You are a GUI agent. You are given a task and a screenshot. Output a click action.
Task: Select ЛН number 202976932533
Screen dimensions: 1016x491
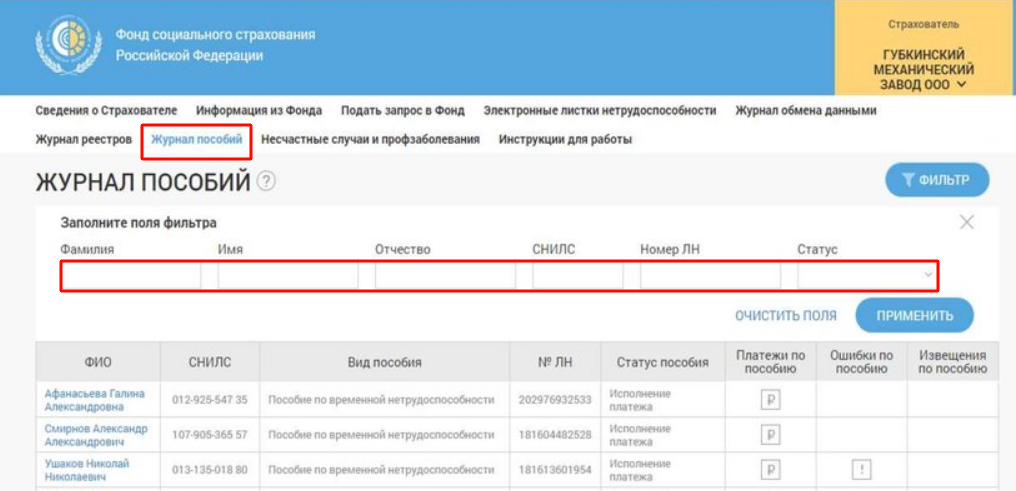555,400
